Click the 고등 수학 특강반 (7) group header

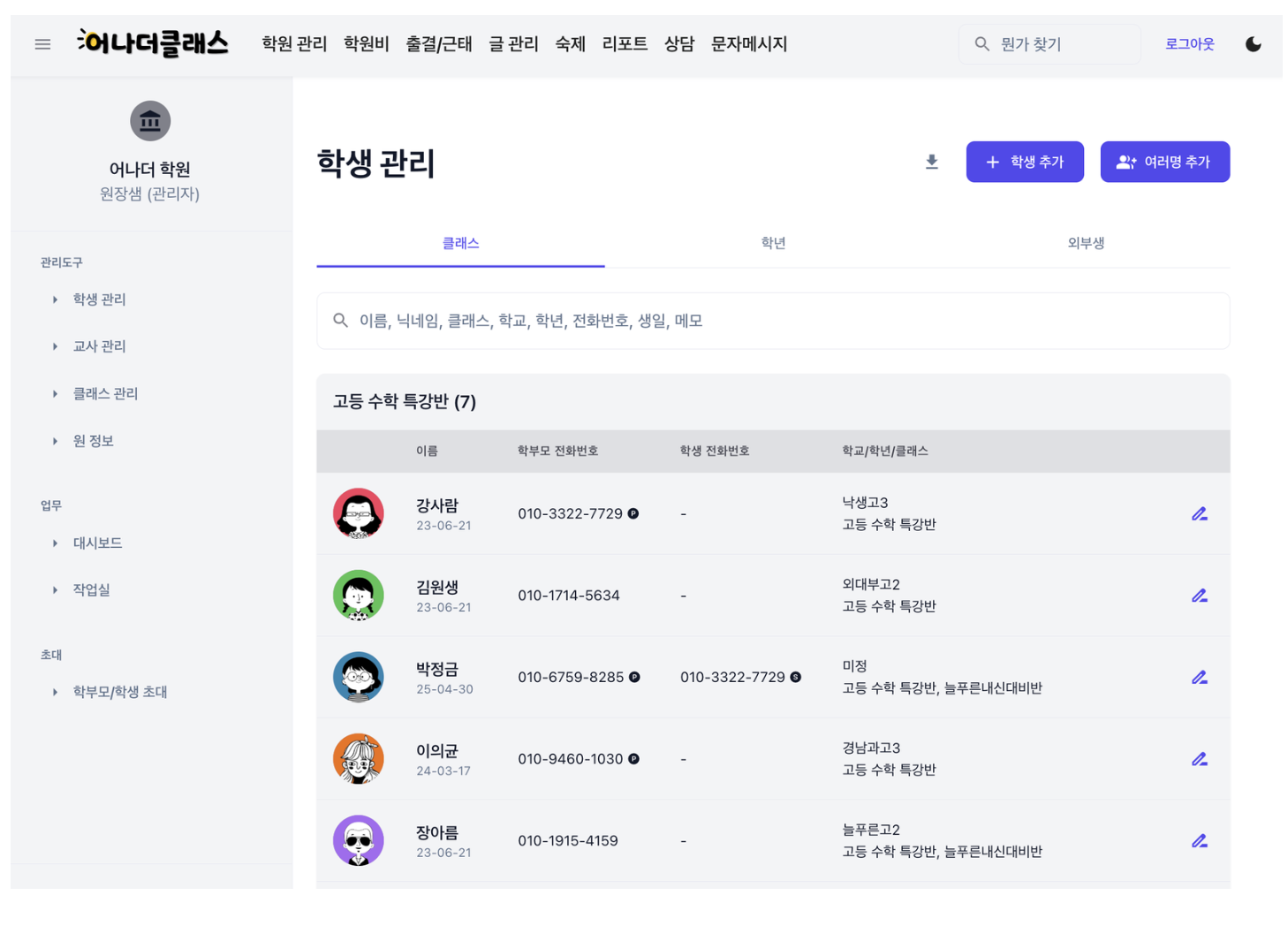coord(773,402)
